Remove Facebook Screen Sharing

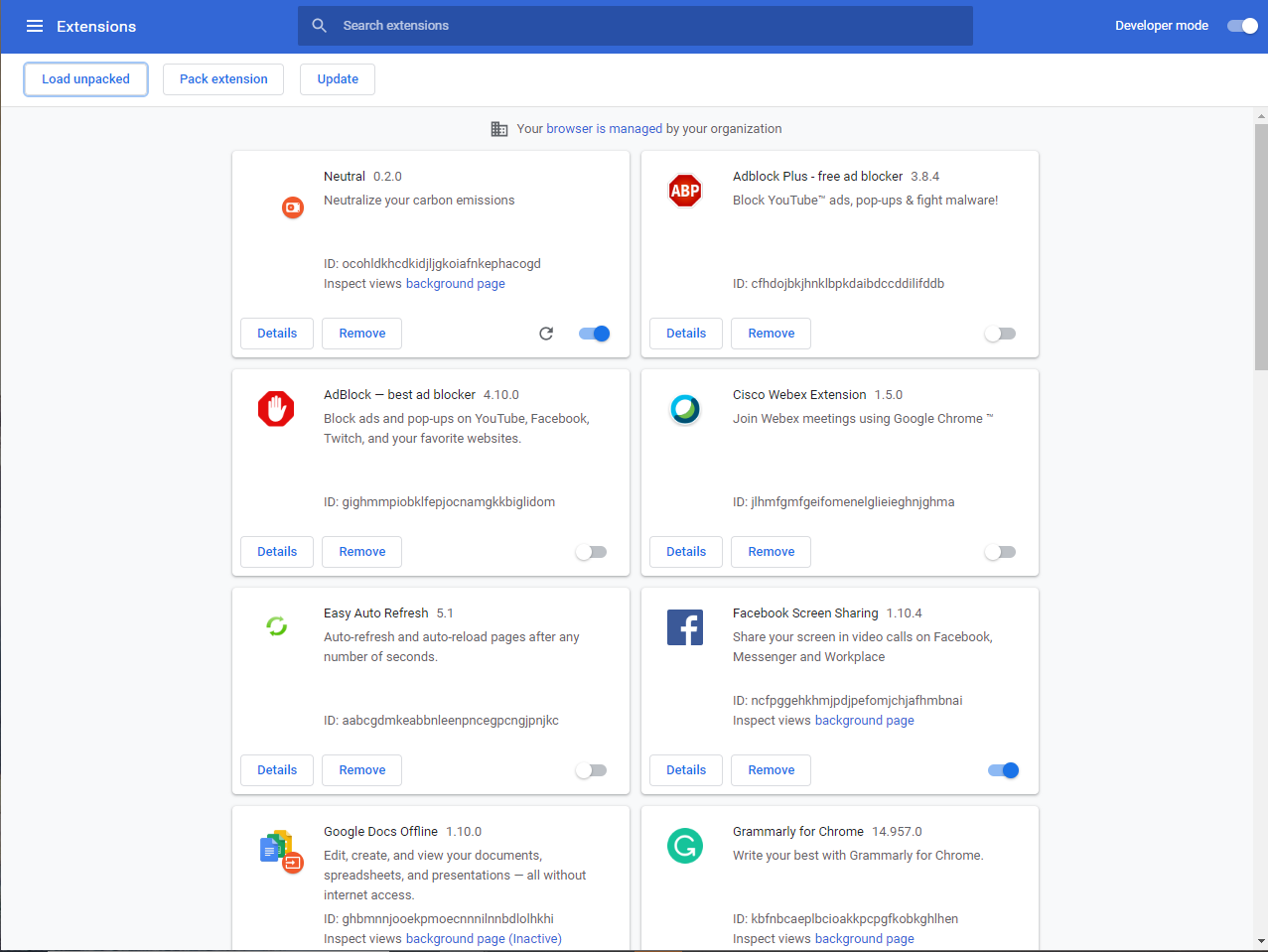coord(772,770)
